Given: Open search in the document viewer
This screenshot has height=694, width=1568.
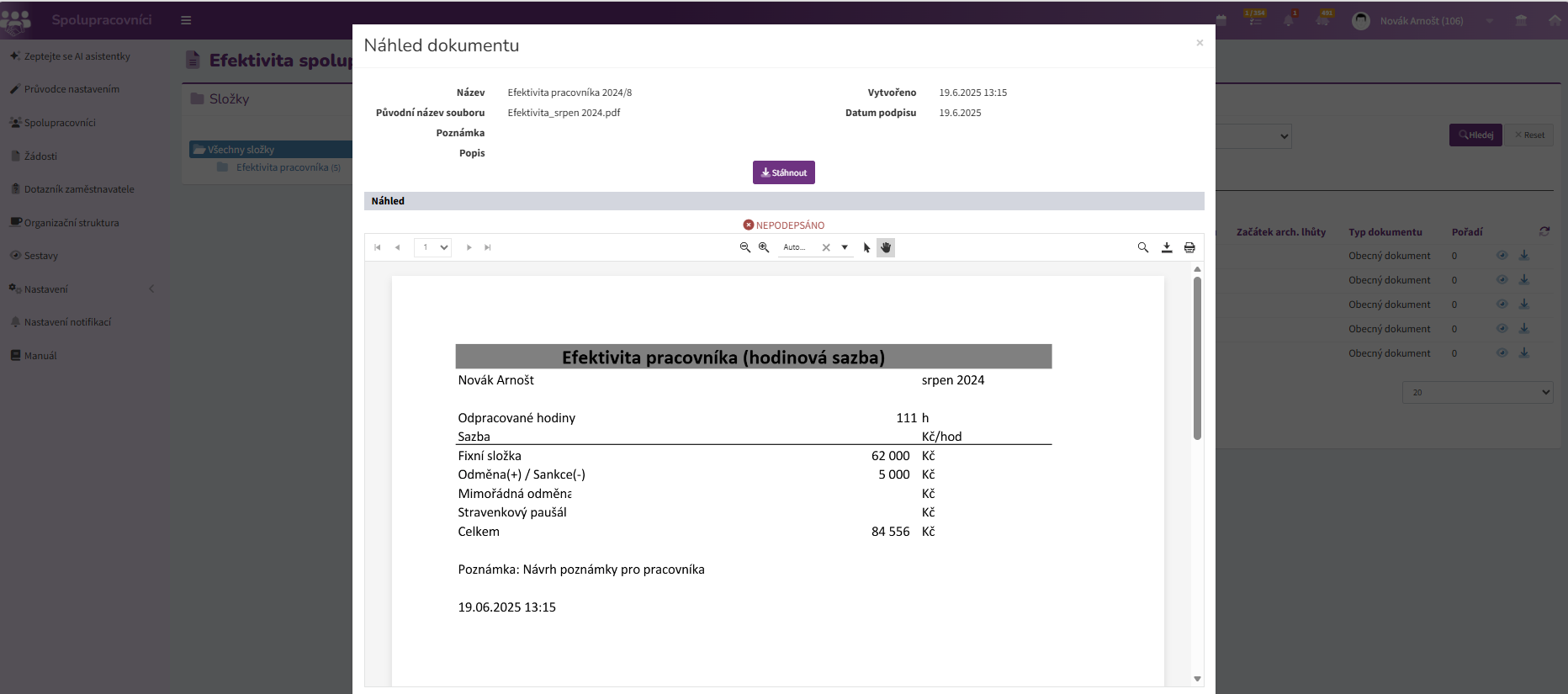Looking at the screenshot, I should 1143,247.
